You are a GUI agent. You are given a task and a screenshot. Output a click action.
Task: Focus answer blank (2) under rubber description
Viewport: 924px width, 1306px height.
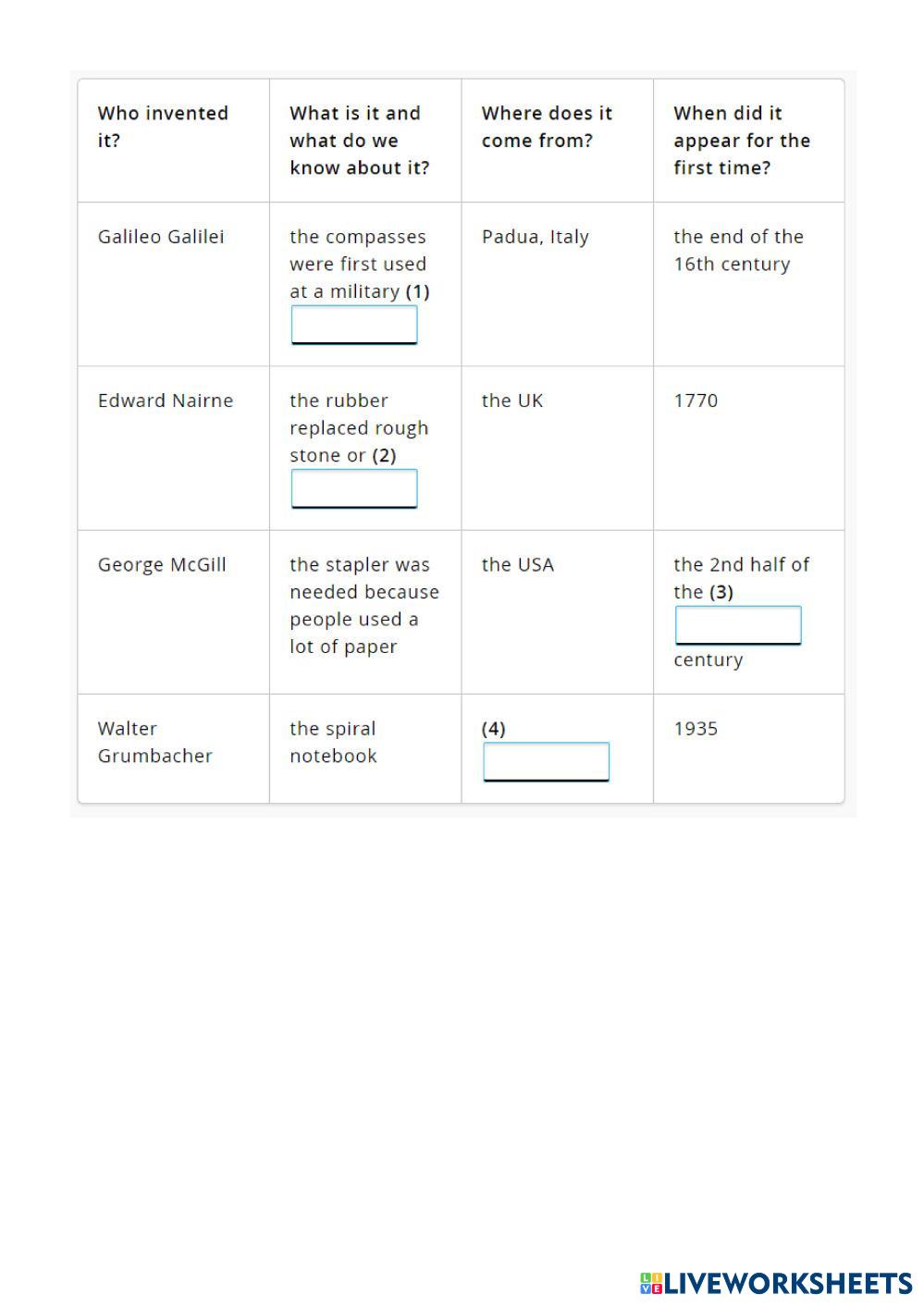point(354,488)
